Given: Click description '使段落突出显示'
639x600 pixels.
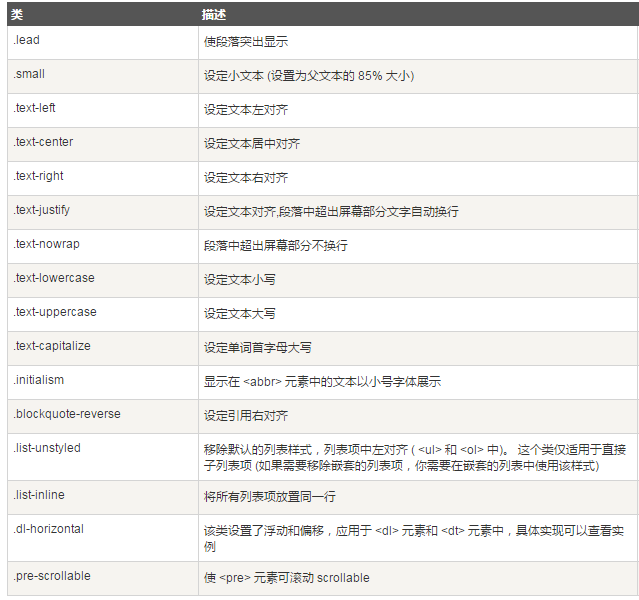Looking at the screenshot, I should (x=246, y=42).
